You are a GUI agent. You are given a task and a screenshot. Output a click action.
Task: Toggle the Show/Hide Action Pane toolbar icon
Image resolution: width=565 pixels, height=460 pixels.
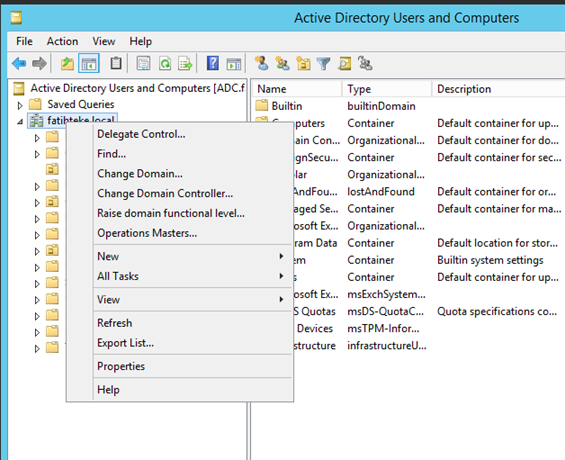point(234,64)
